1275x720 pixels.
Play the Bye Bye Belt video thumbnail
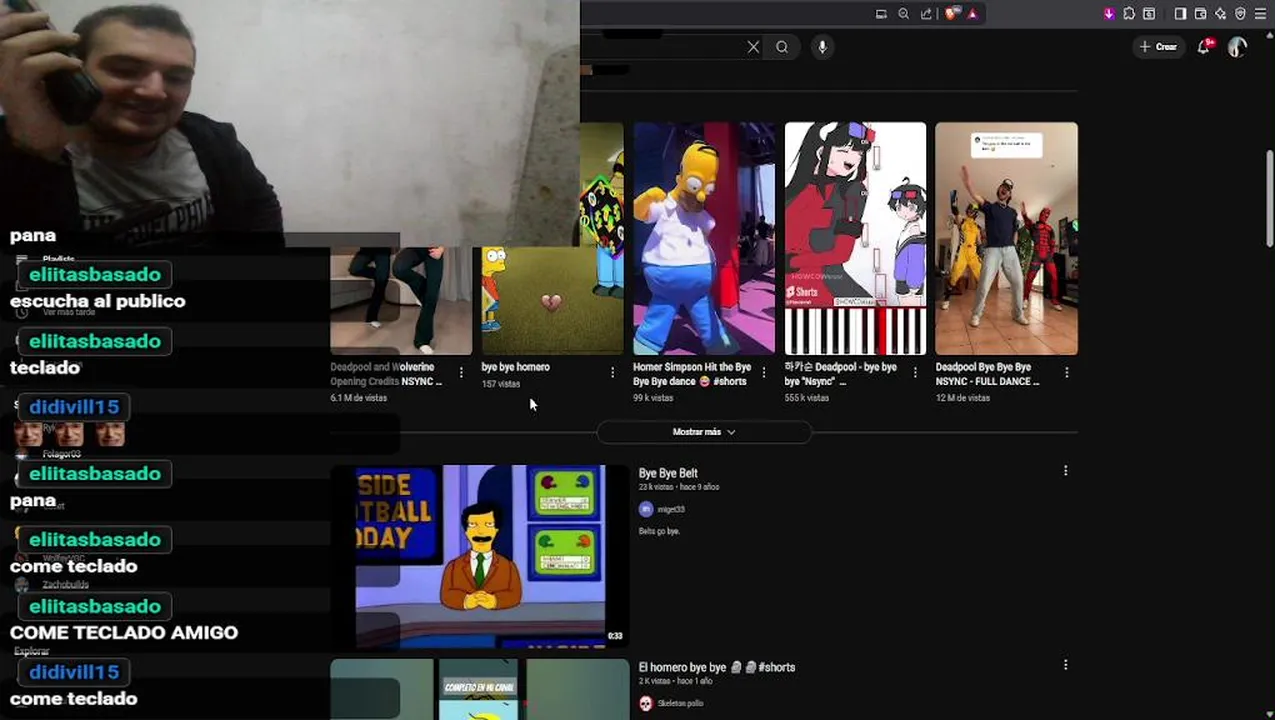(x=480, y=556)
